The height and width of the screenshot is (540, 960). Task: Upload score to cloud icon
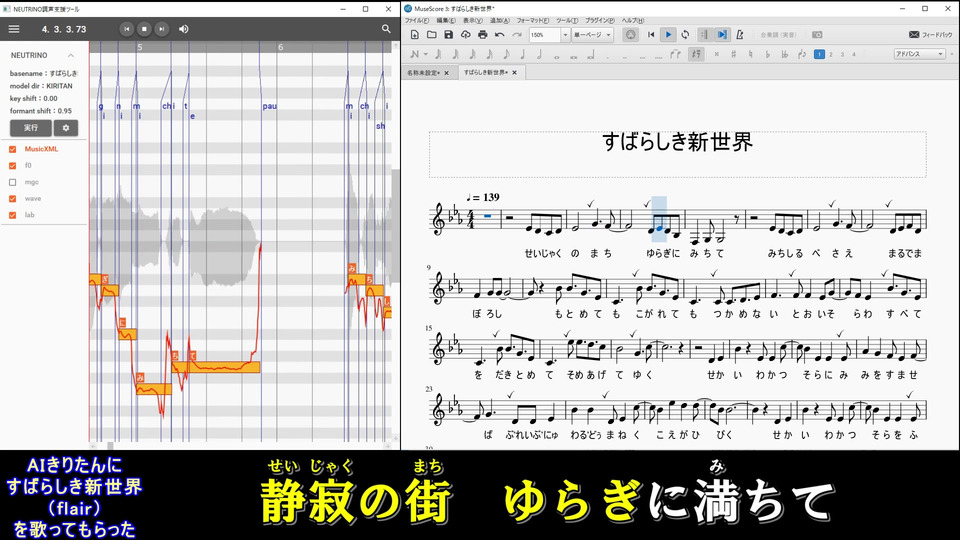point(466,35)
